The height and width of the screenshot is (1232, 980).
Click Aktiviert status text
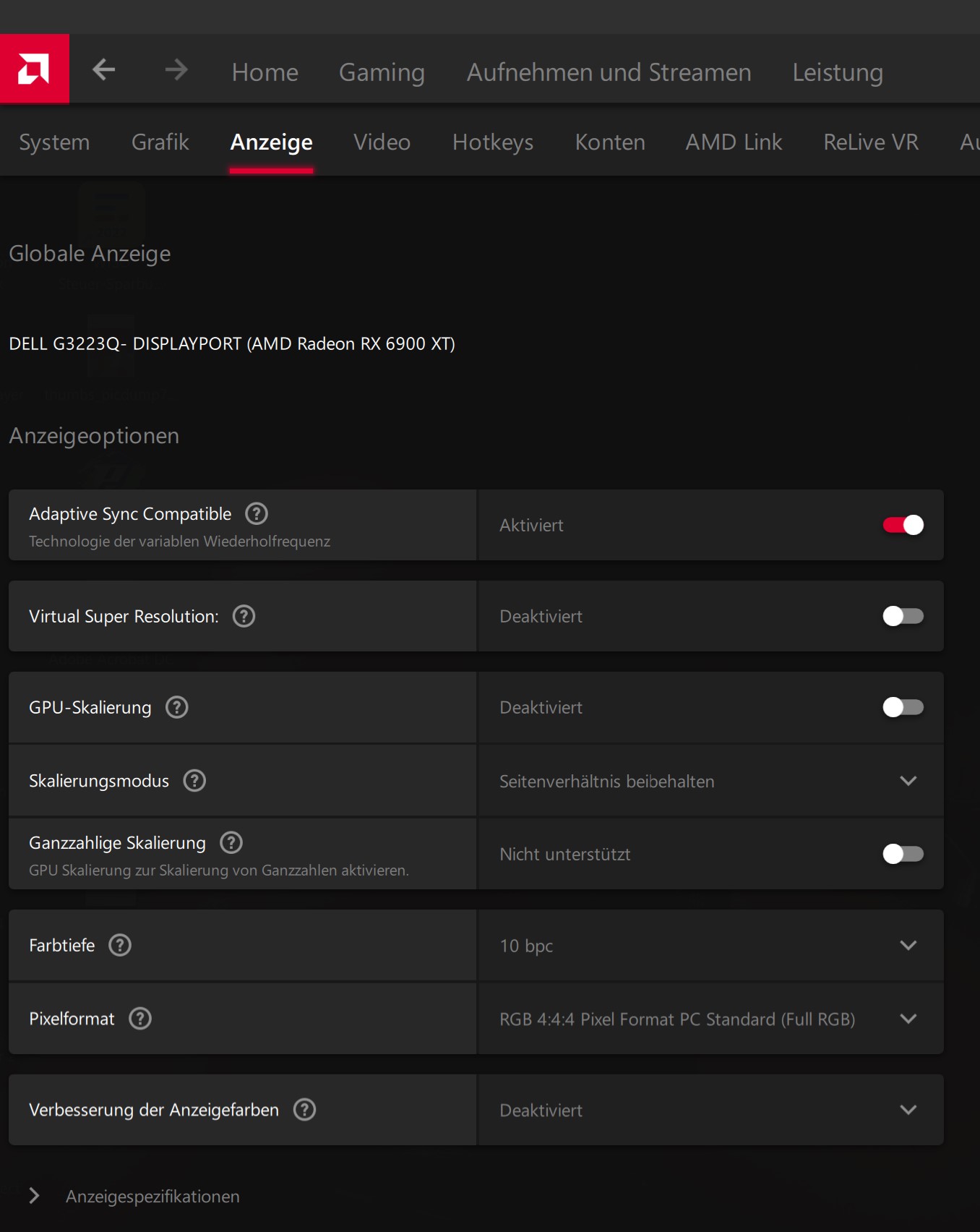532,526
